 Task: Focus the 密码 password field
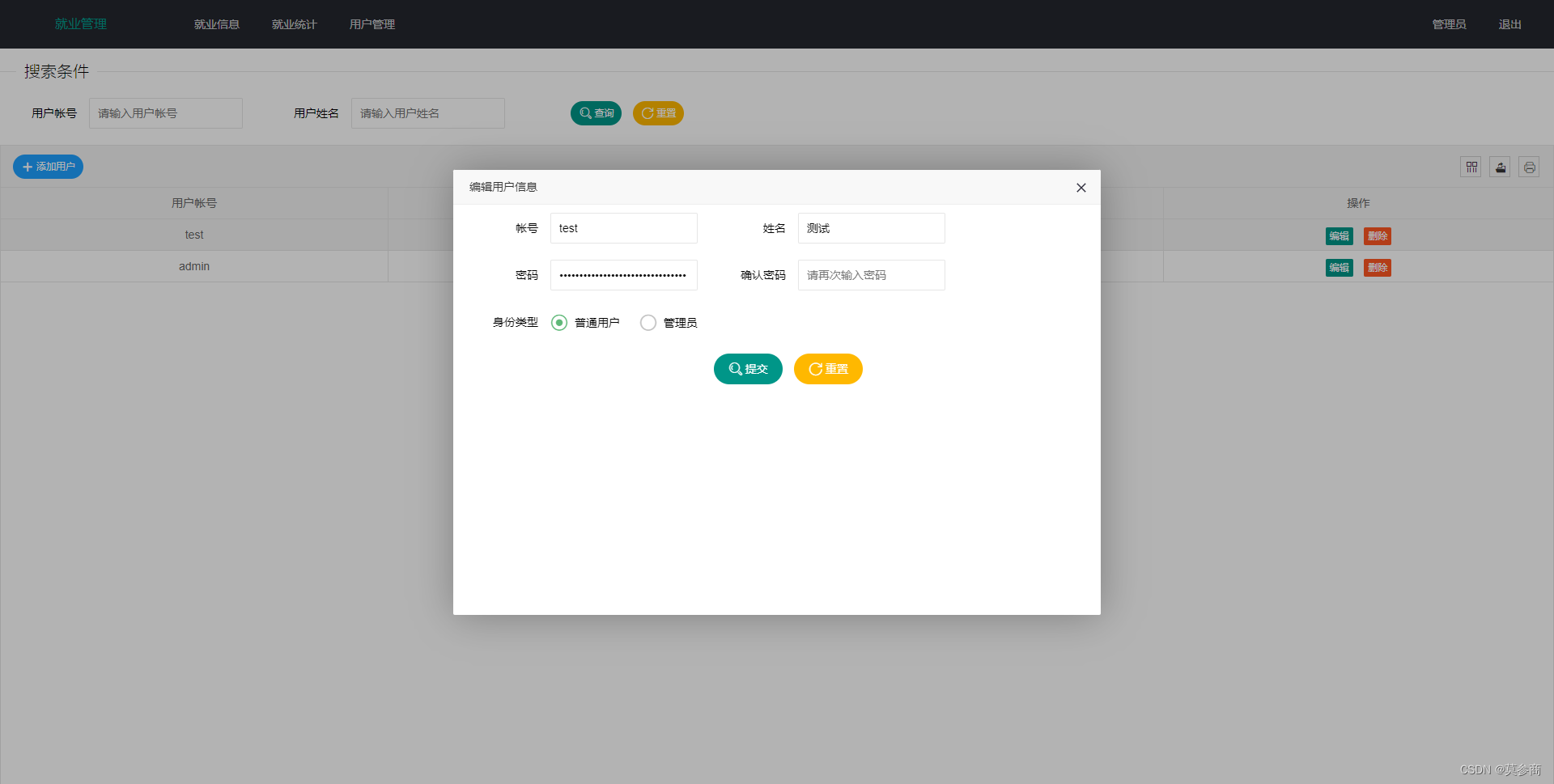pos(623,275)
